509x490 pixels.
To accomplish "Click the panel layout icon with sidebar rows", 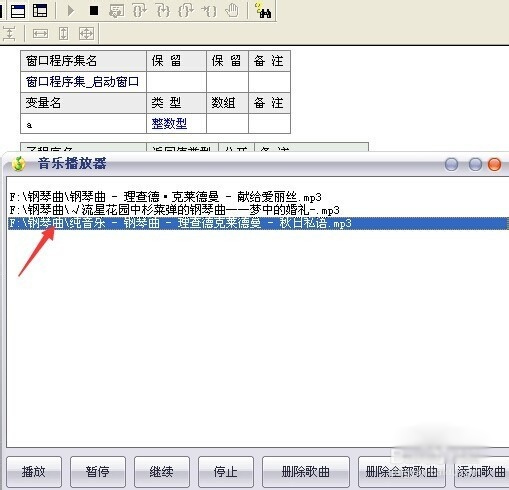I will click(x=40, y=11).
